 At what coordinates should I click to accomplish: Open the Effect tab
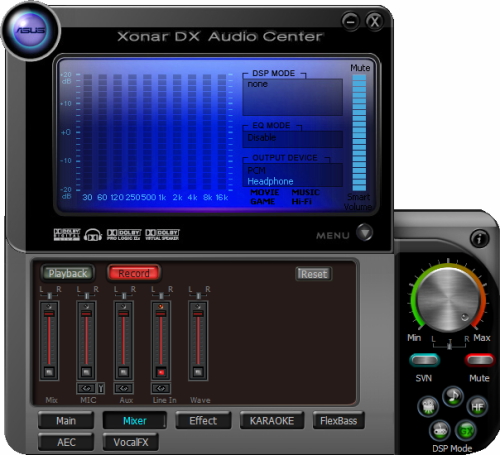click(x=203, y=421)
